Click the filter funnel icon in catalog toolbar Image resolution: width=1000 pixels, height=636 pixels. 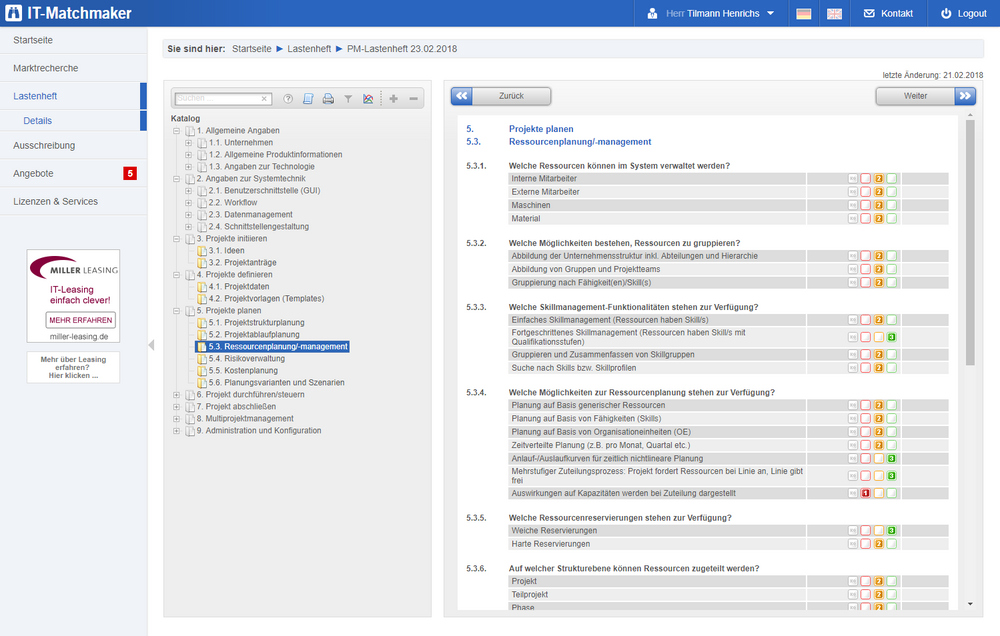(x=348, y=99)
